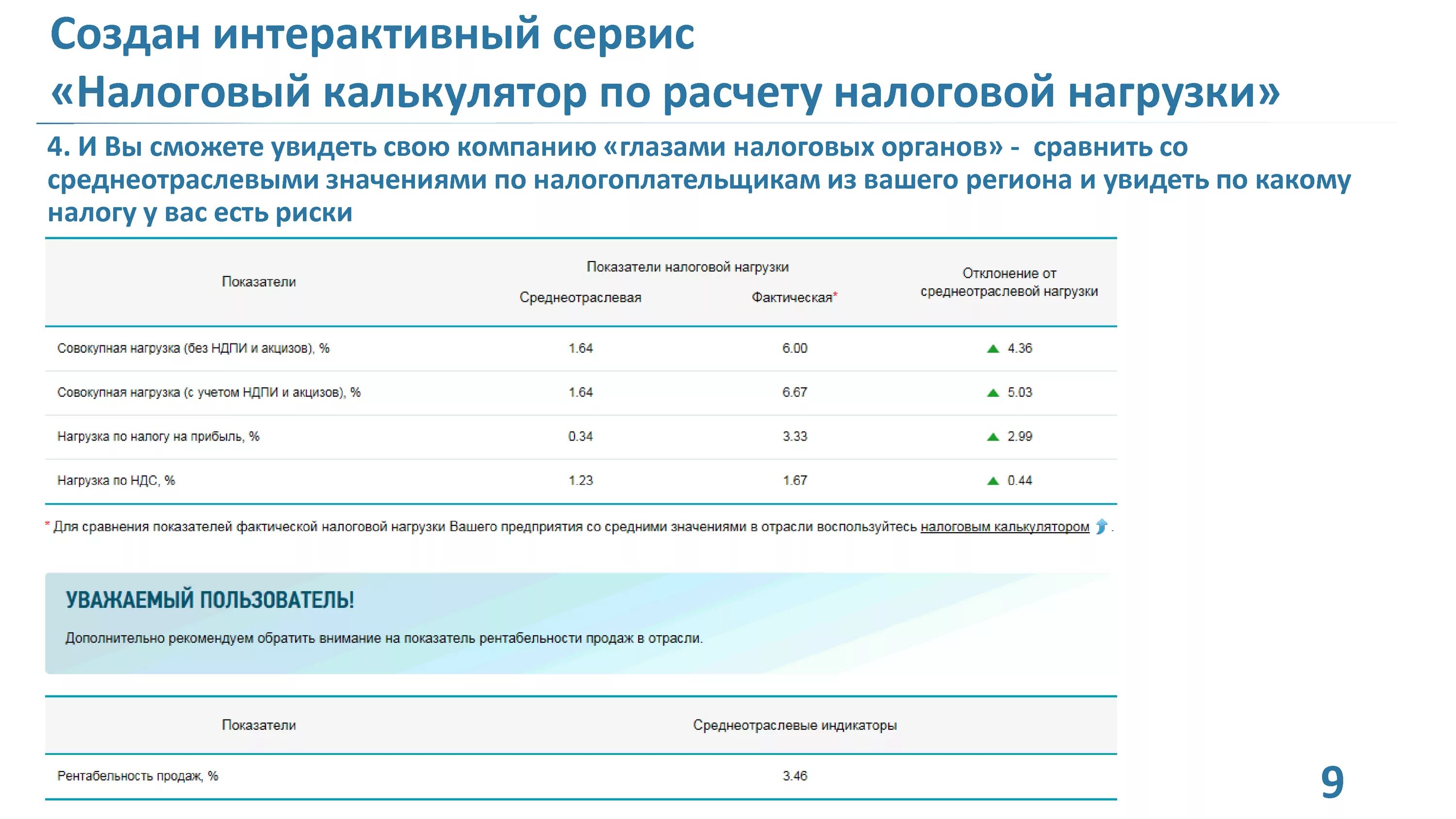This screenshot has width=1456, height=819.
Task: Select row 'Нагрузка по НДС, %'
Action: pyautogui.click(x=581, y=481)
